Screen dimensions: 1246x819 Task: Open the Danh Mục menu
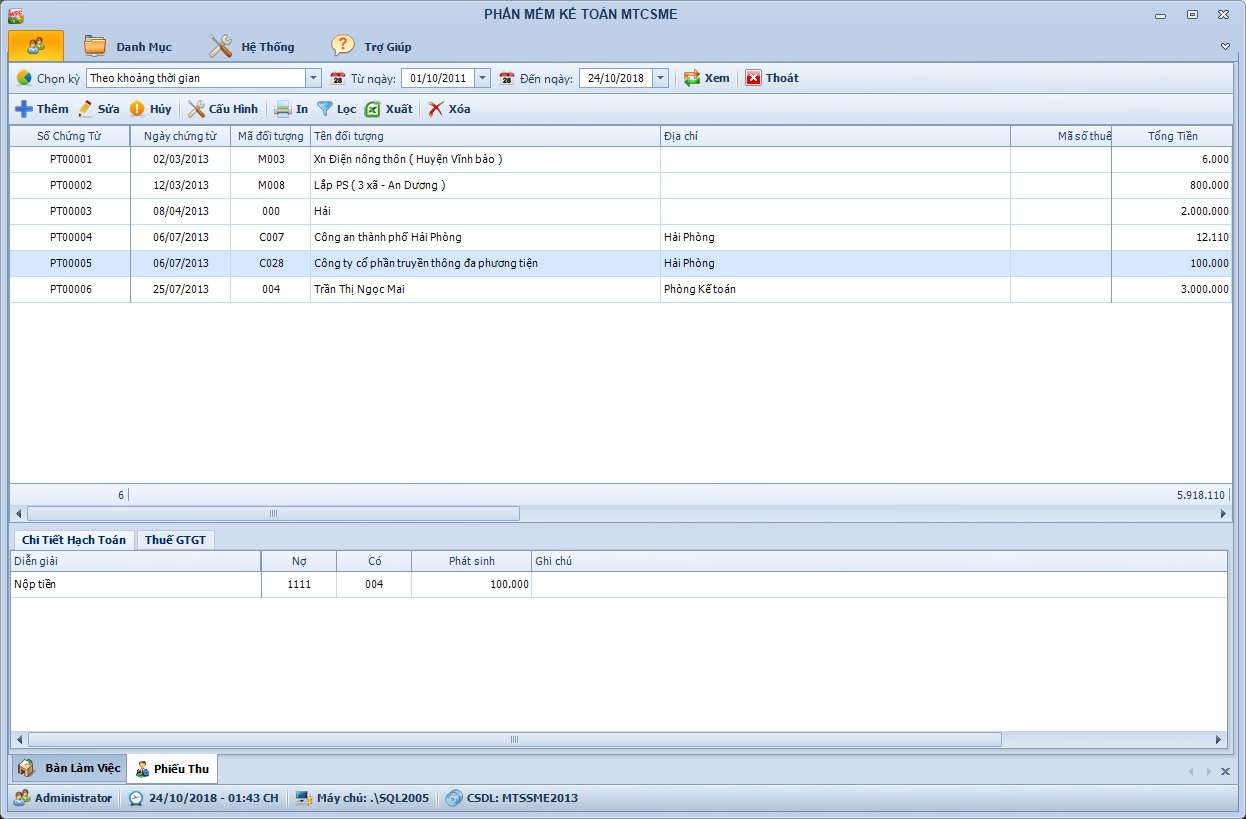coord(128,46)
